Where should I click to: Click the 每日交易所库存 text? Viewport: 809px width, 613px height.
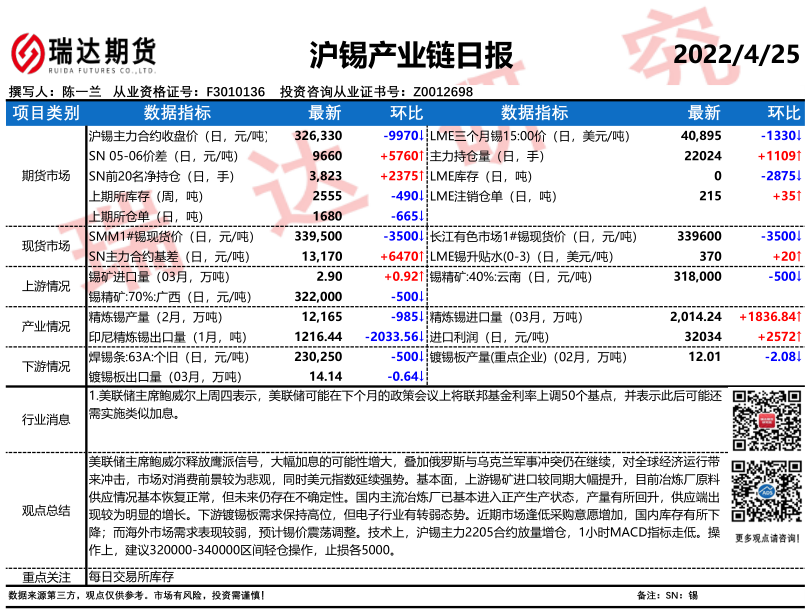(131, 576)
